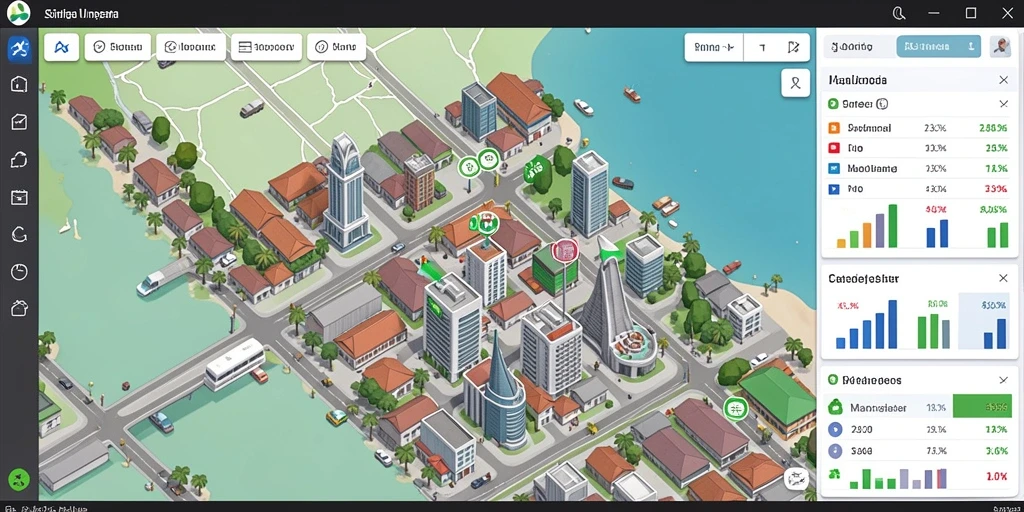
Task: Click the highlighted teal button in right panel header
Action: [938, 46]
